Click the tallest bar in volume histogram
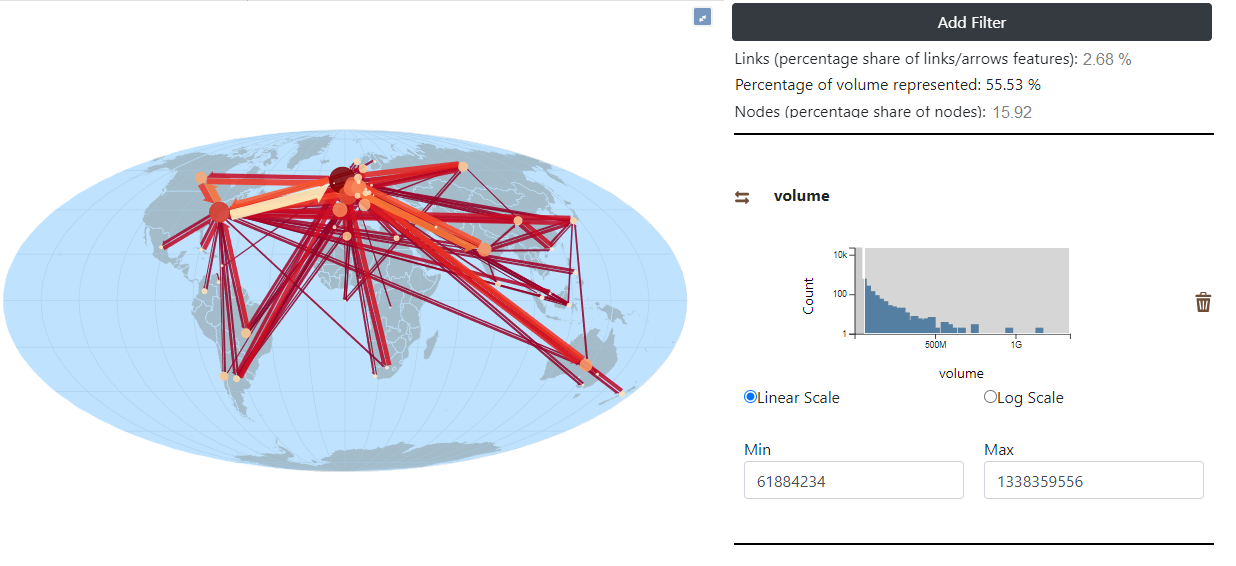Image resolution: width=1236 pixels, height=566 pixels. pyautogui.click(x=866, y=306)
